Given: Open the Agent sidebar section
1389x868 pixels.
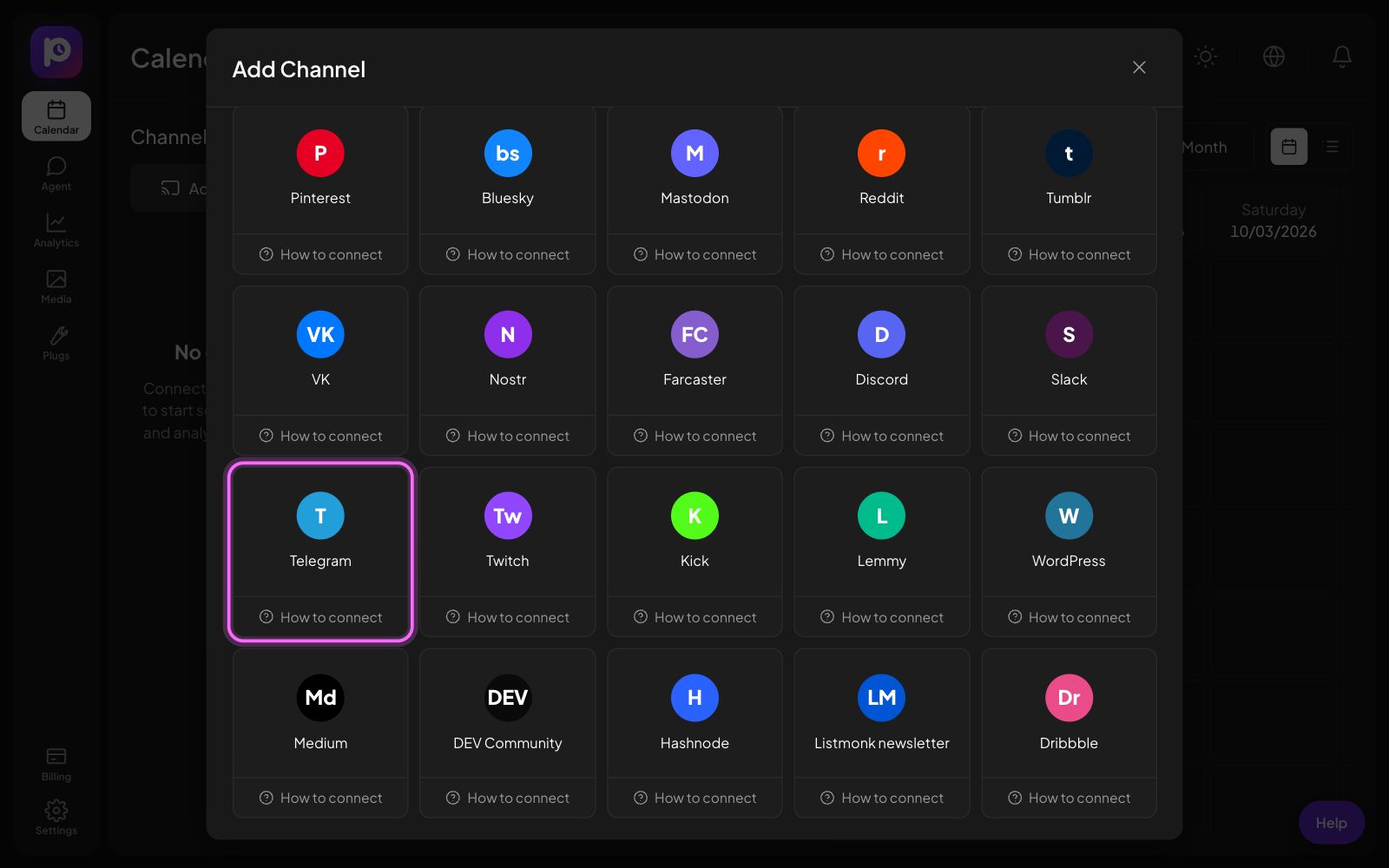Looking at the screenshot, I should [x=56, y=174].
